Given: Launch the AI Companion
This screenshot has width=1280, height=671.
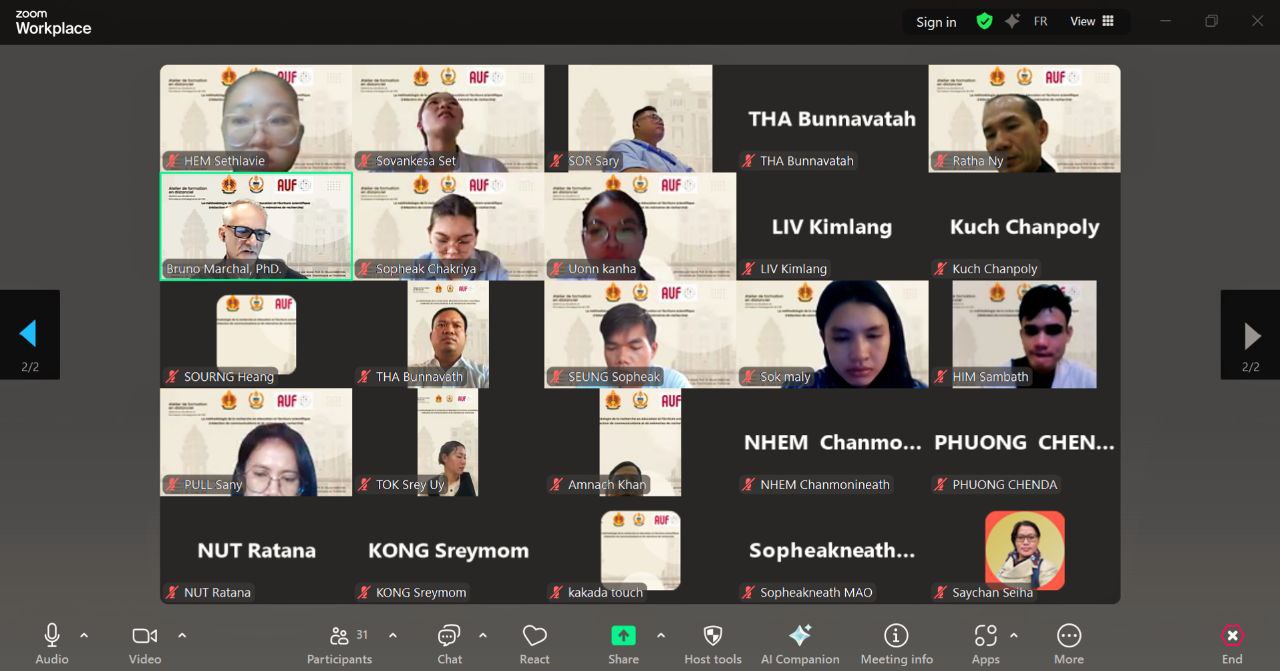Looking at the screenshot, I should pyautogui.click(x=799, y=643).
